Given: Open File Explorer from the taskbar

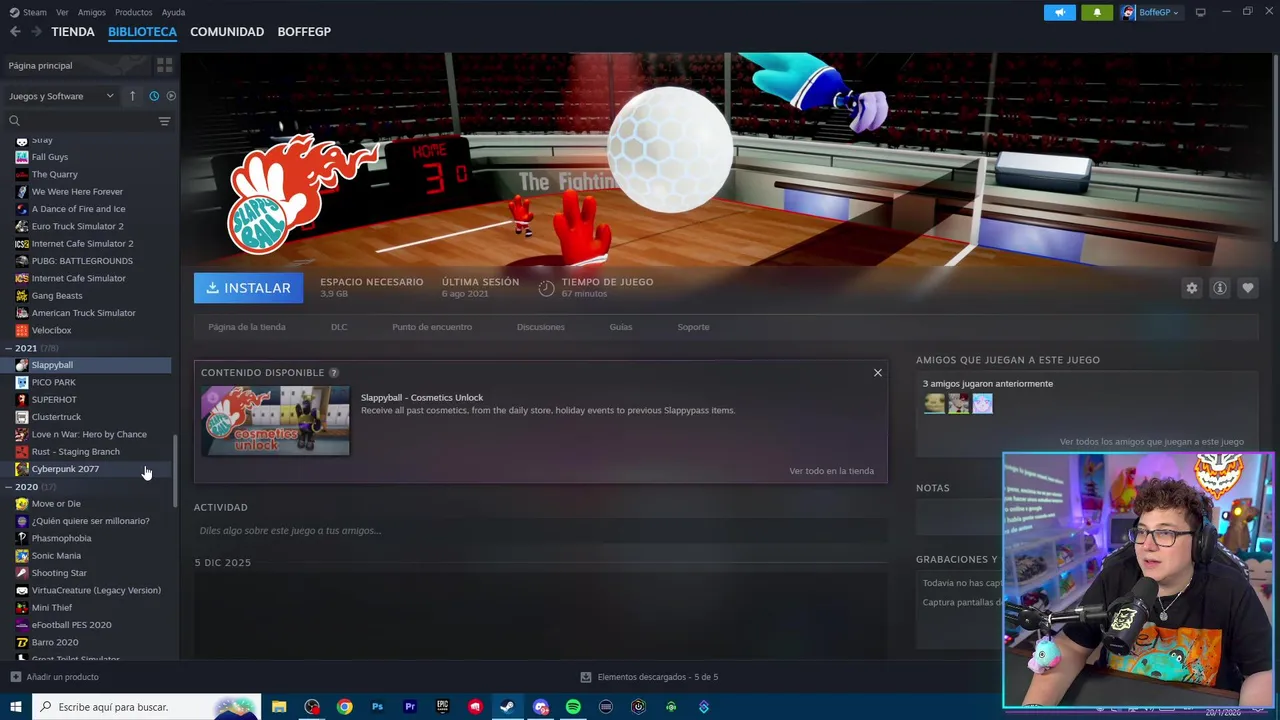Looking at the screenshot, I should (279, 707).
